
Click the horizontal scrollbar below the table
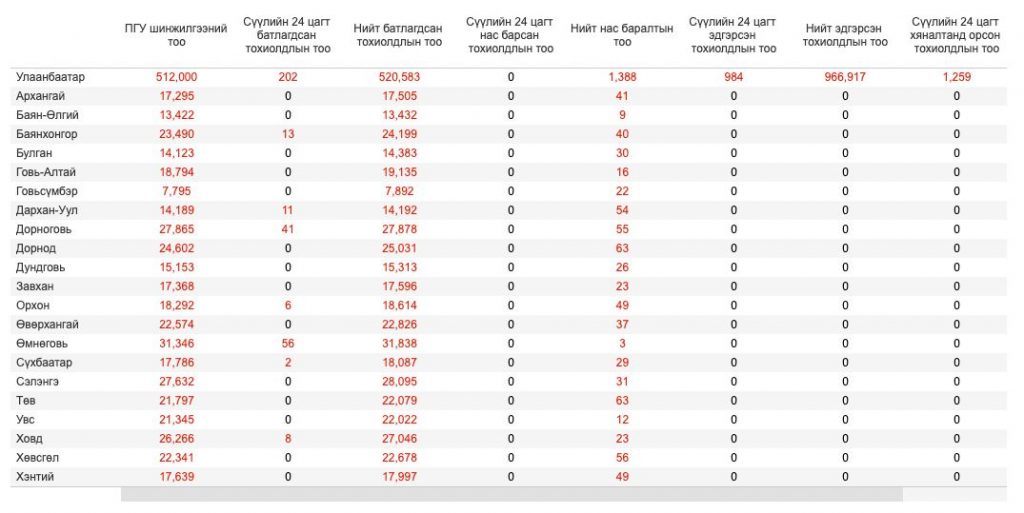click(x=511, y=494)
